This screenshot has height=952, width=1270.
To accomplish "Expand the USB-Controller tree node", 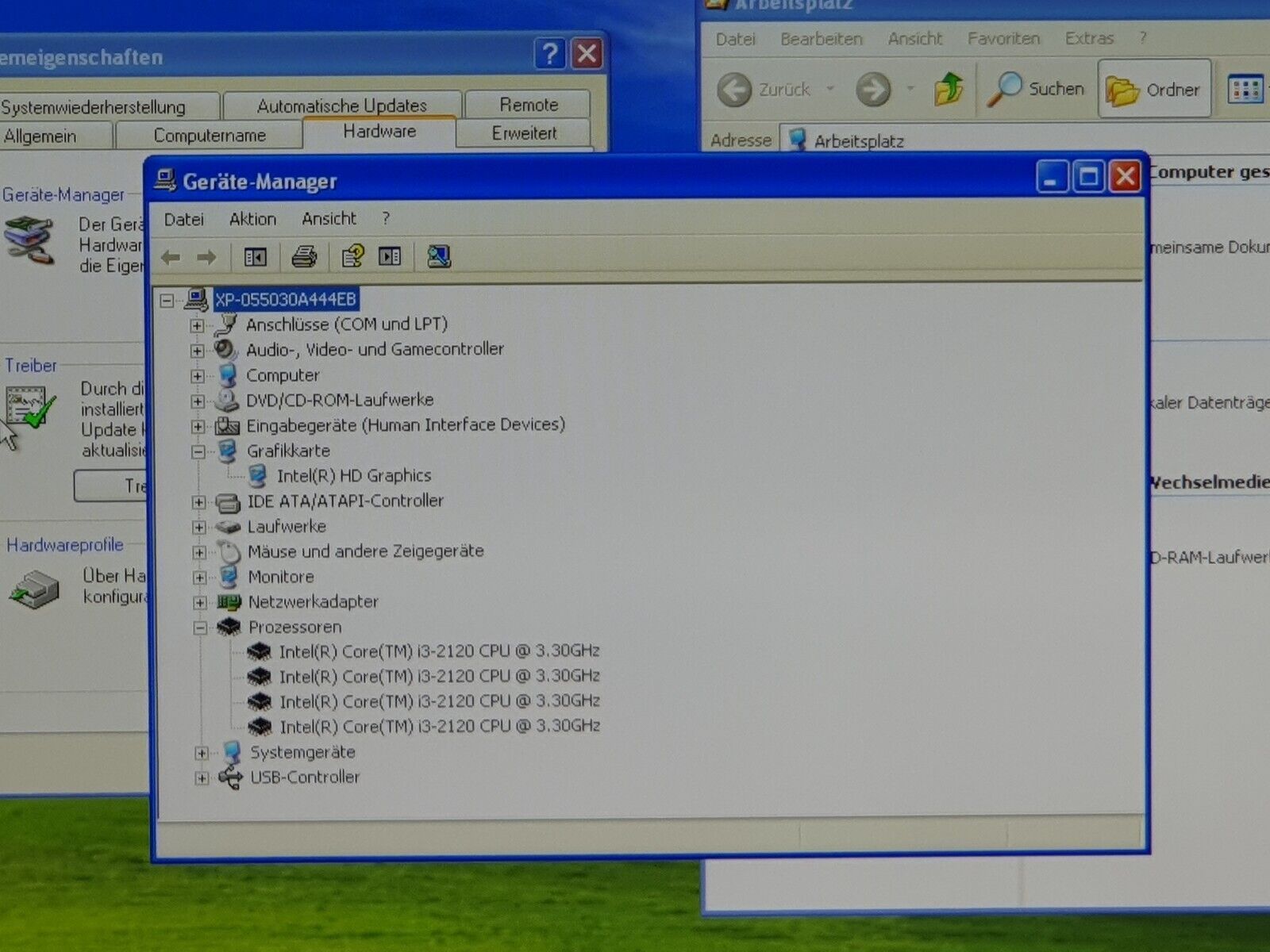I will (202, 778).
